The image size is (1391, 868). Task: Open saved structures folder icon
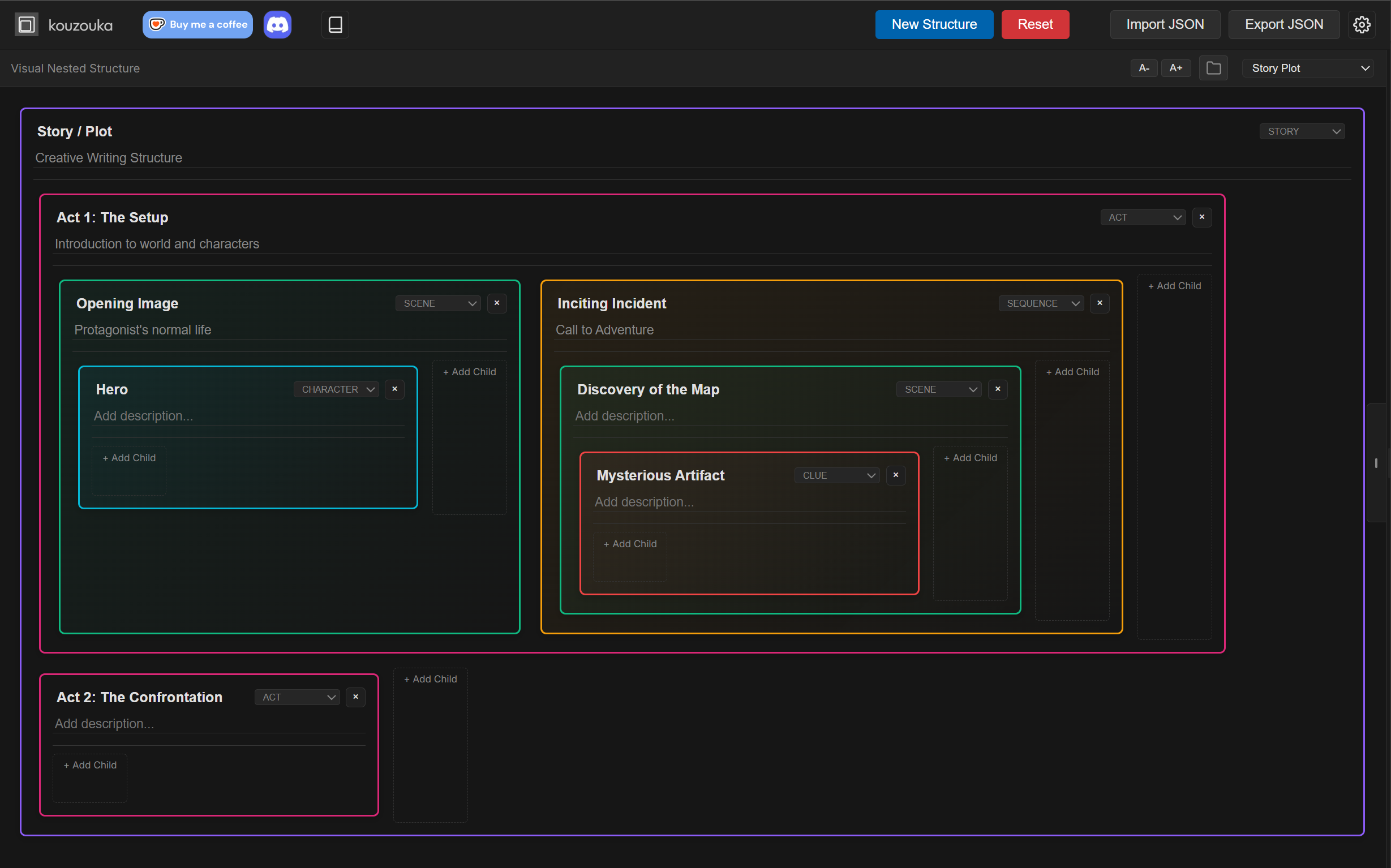click(x=1213, y=68)
